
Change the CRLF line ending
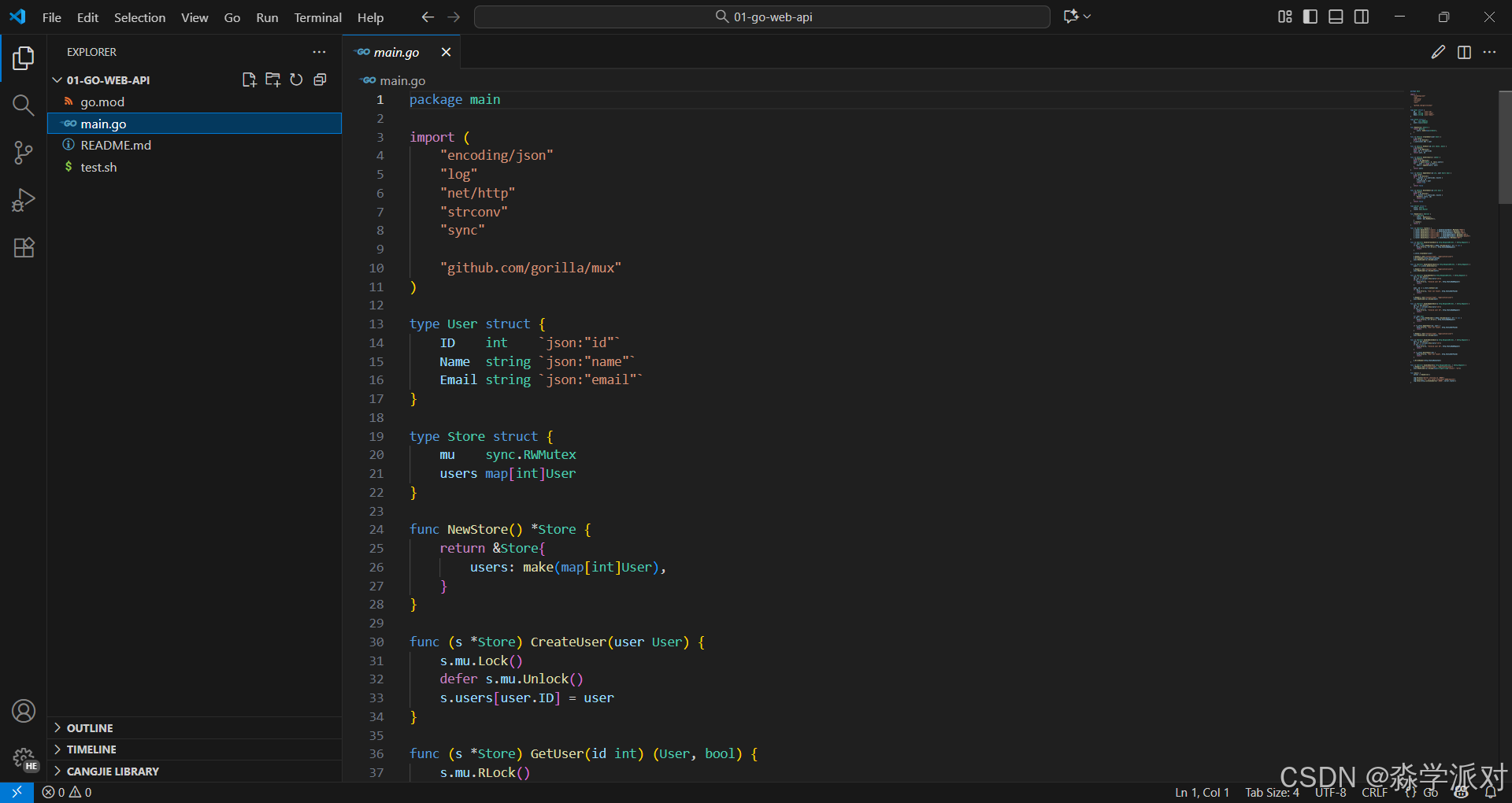(x=1374, y=792)
